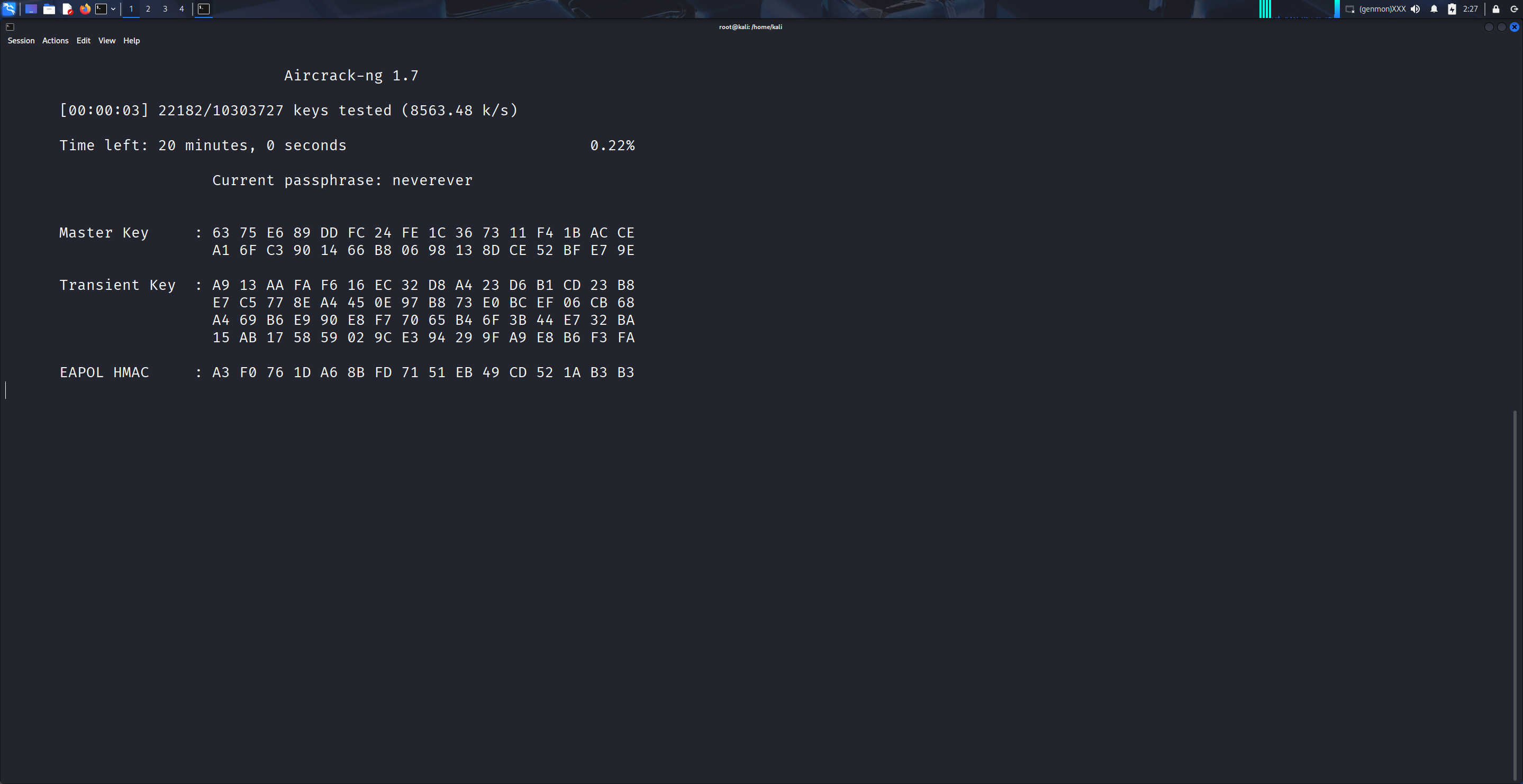
Task: Click the terminal vertical scrollbar
Action: click(1514, 591)
